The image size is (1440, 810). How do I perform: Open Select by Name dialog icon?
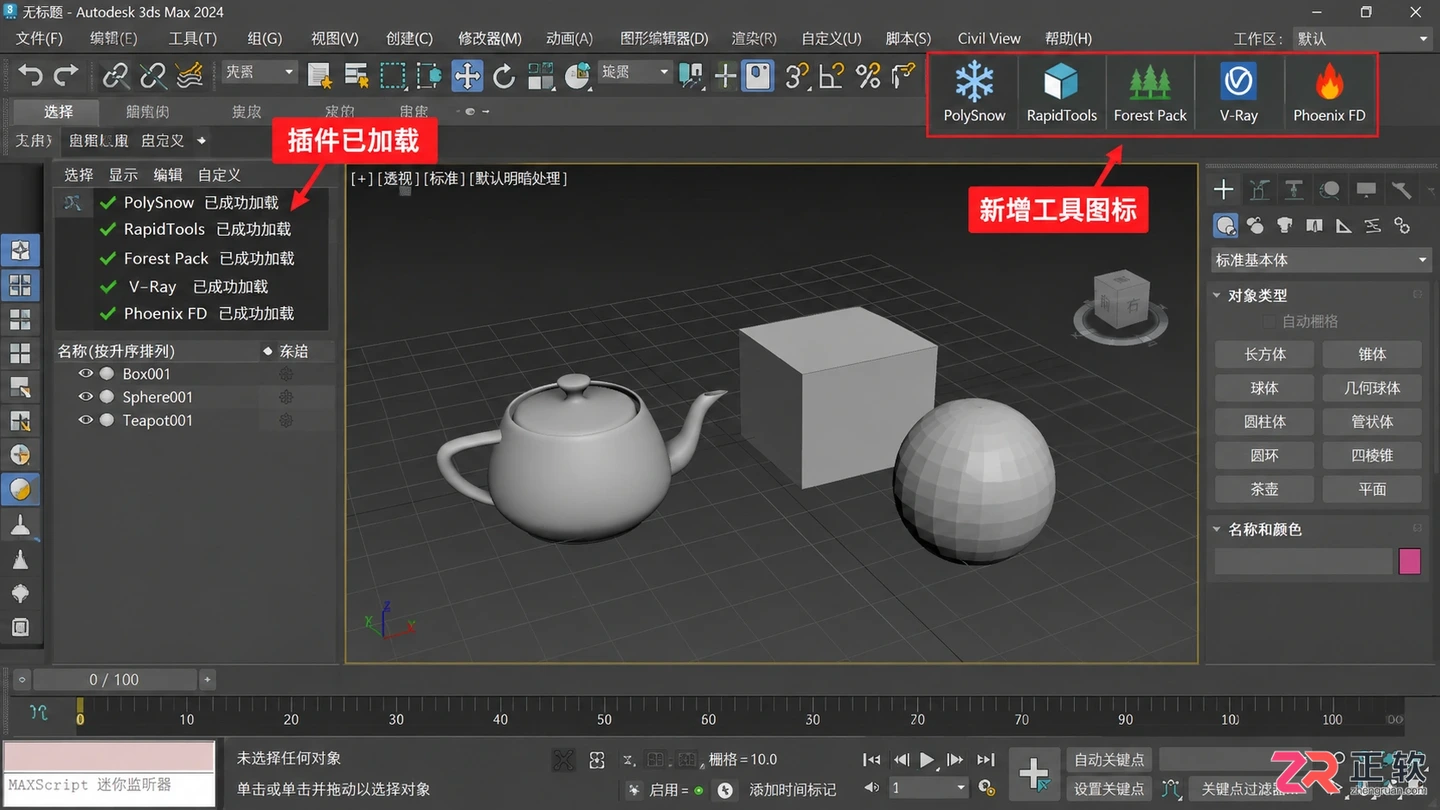click(x=356, y=75)
